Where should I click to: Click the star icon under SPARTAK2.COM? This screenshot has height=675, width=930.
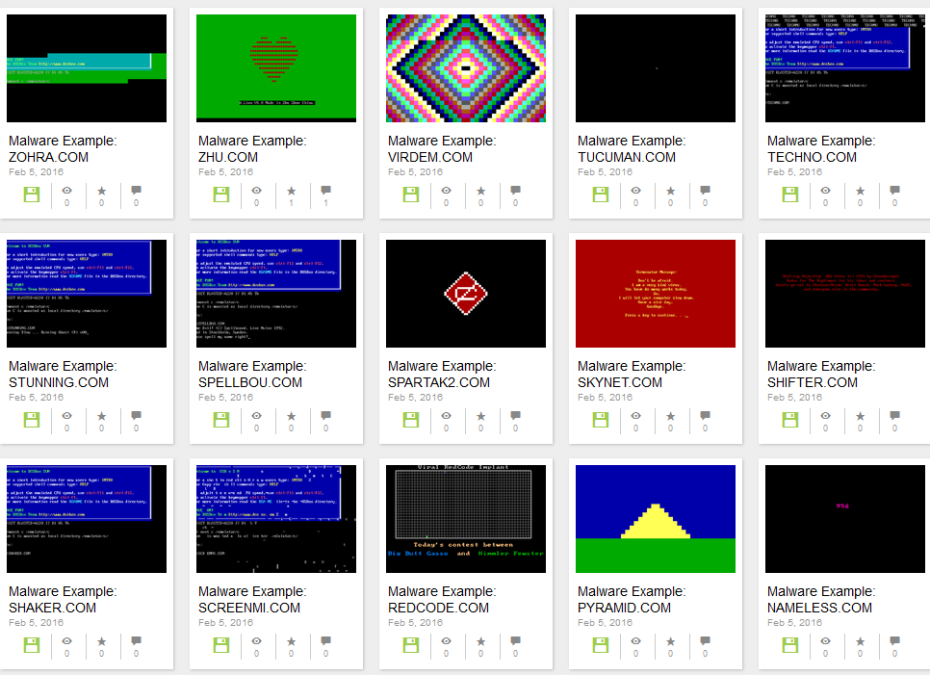[x=481, y=415]
